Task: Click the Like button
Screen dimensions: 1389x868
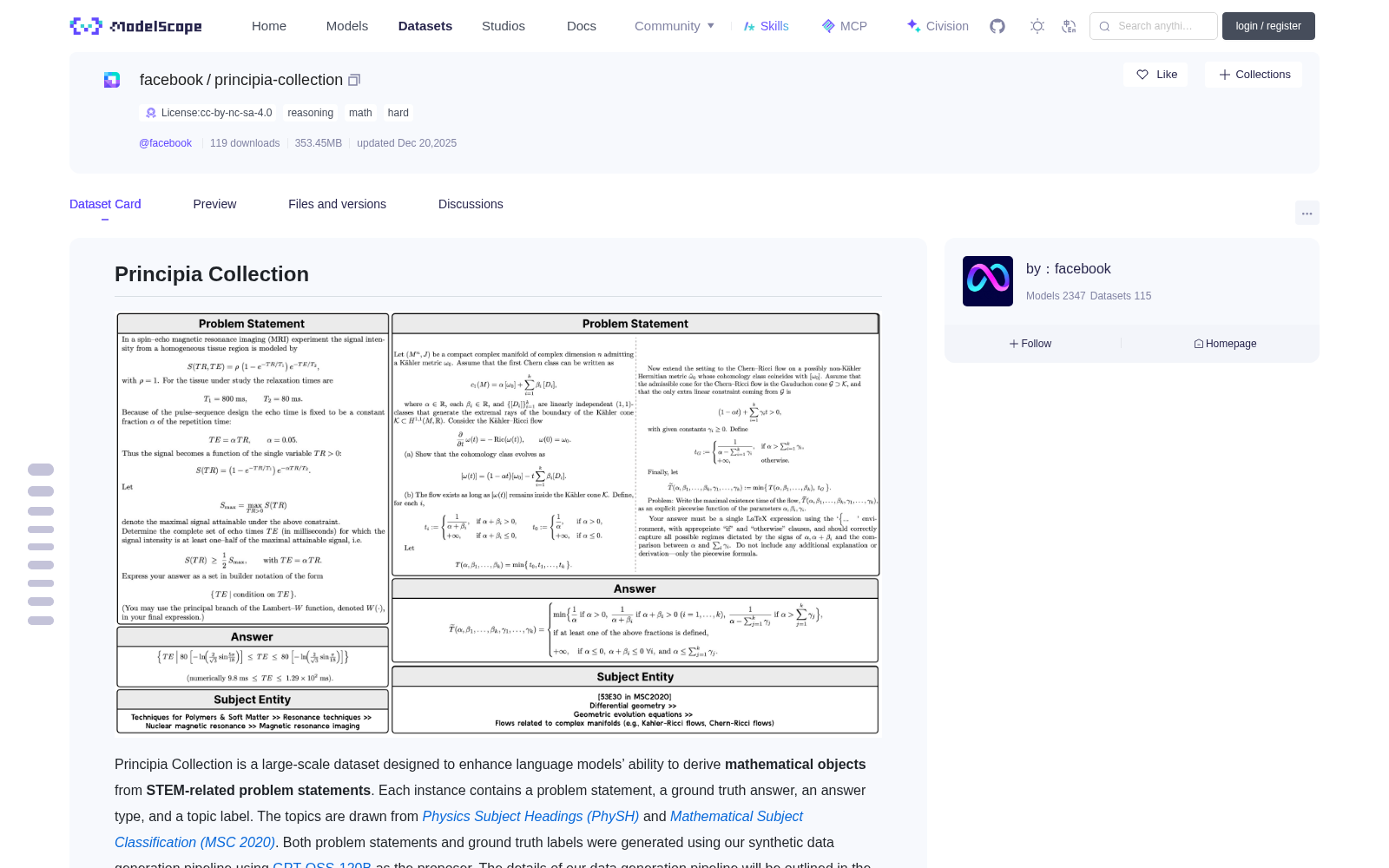Action: [x=1155, y=75]
